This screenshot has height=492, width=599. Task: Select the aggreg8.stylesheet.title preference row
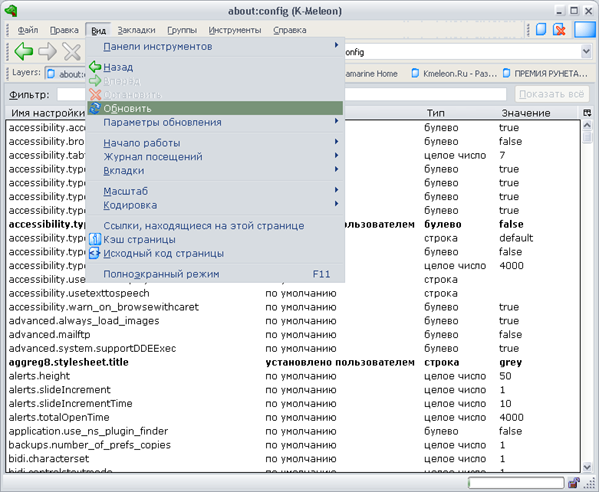coord(293,362)
